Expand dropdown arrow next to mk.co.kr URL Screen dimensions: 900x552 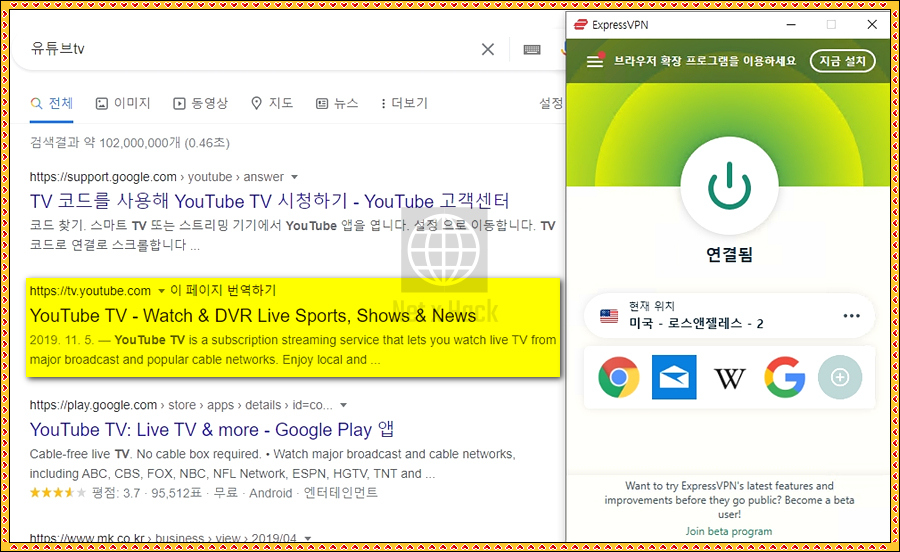click(308, 538)
